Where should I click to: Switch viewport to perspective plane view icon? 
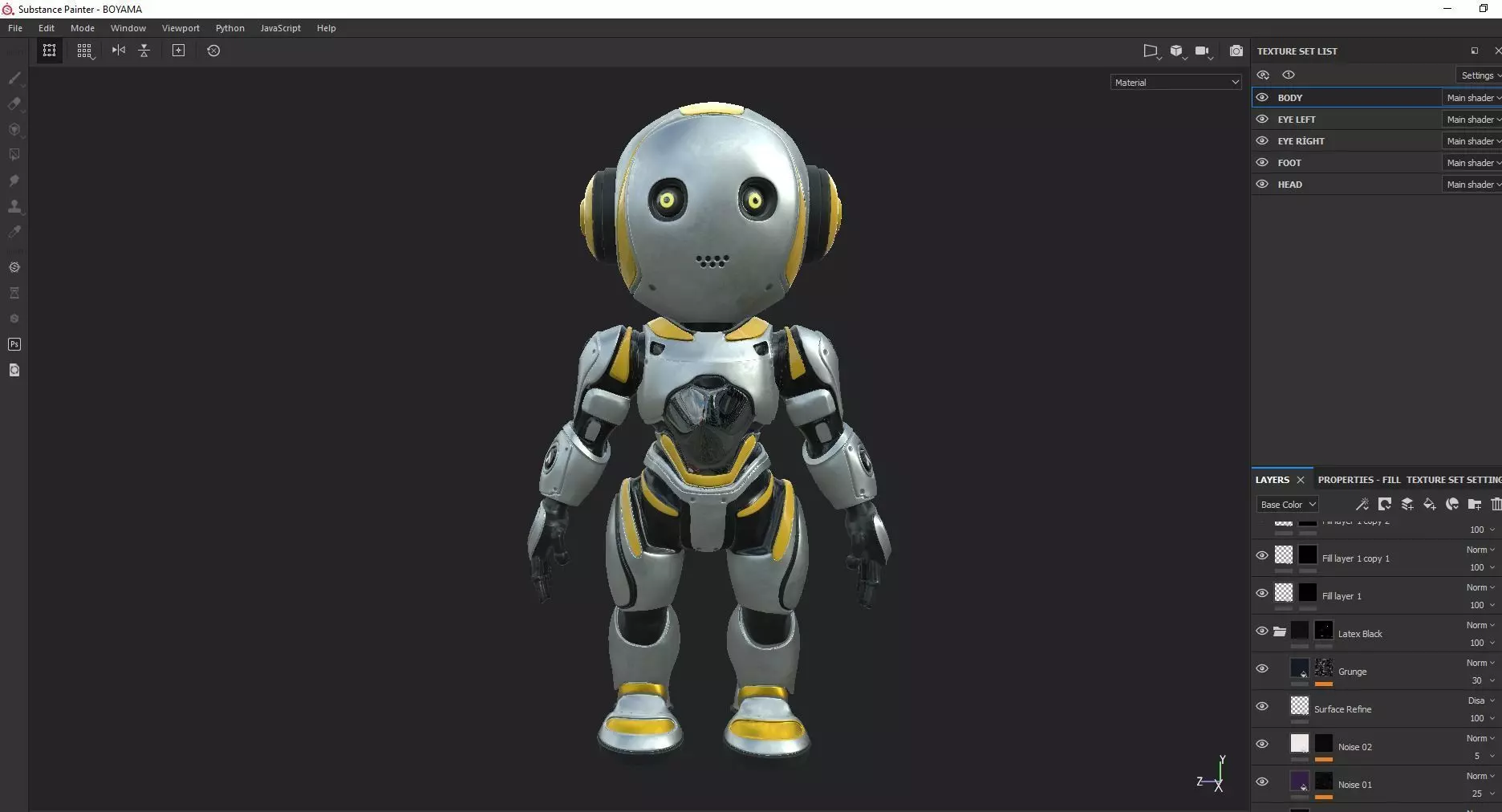coord(1151,51)
